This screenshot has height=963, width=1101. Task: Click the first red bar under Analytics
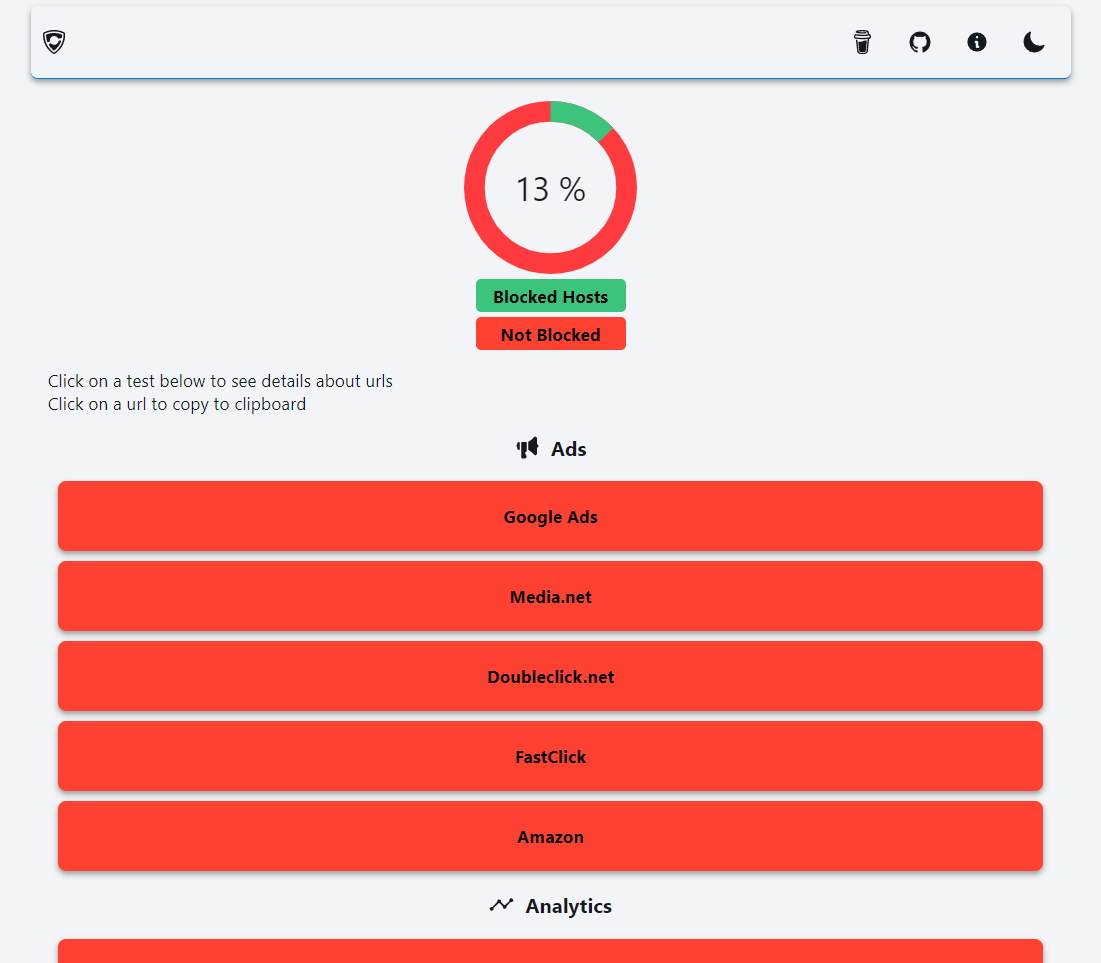pos(550,952)
